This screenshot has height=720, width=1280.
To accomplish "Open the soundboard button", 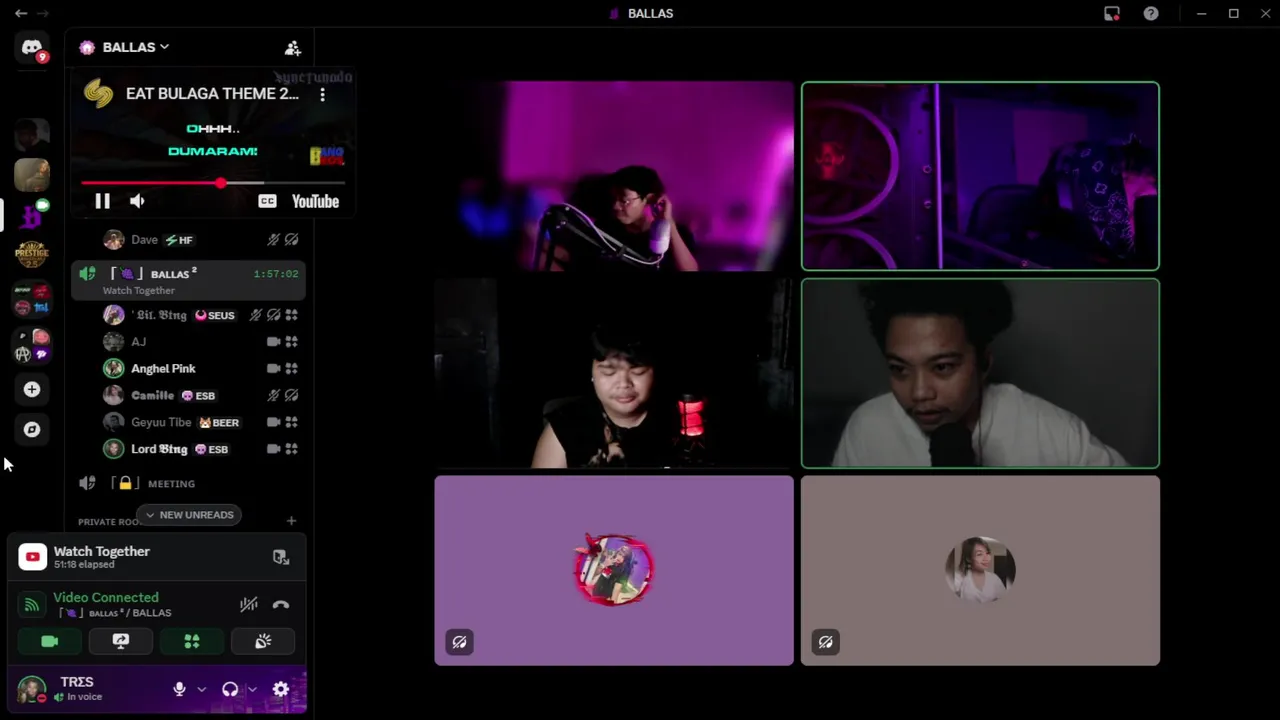I will click(263, 641).
